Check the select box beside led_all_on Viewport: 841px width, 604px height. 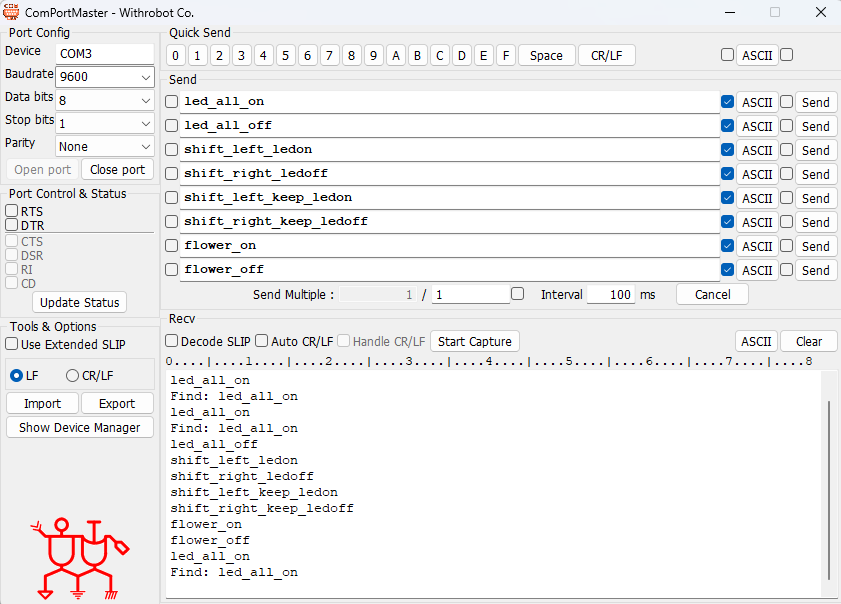(172, 101)
